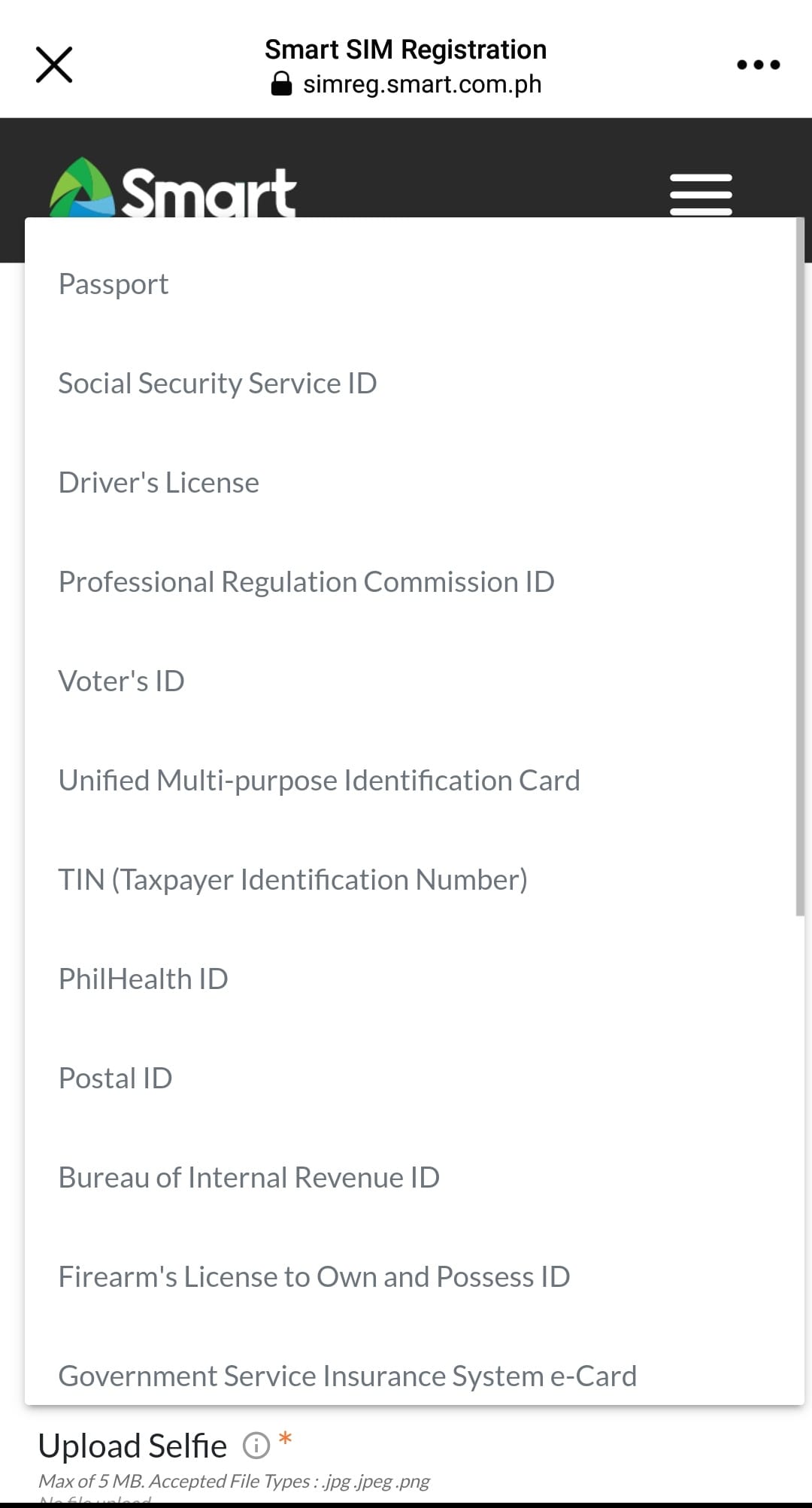Viewport: 812px width, 1508px height.
Task: Choose Government Service Insurance System e-Card
Action: click(x=347, y=1376)
